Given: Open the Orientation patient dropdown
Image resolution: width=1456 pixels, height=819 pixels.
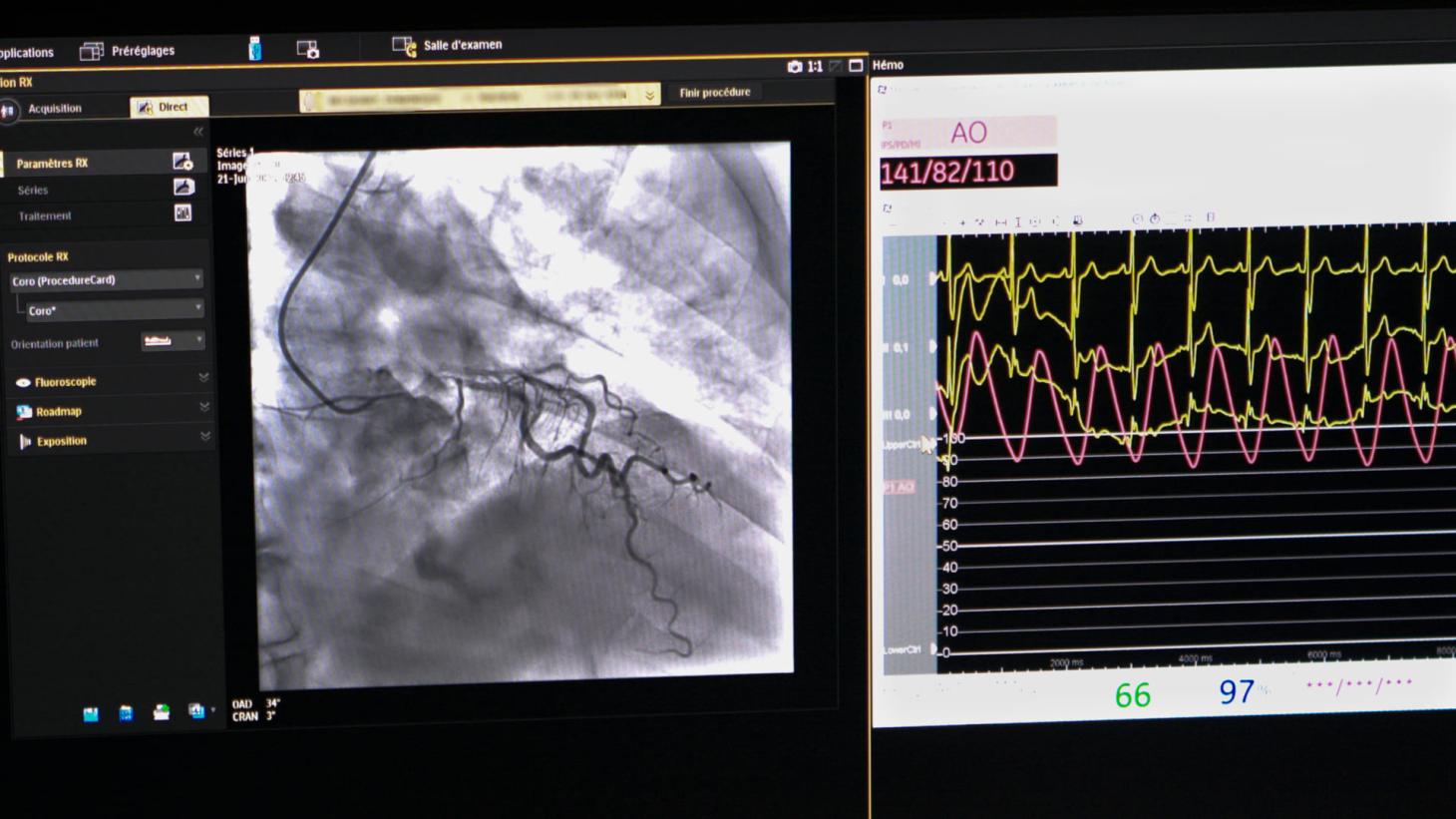Looking at the screenshot, I should click(x=173, y=341).
